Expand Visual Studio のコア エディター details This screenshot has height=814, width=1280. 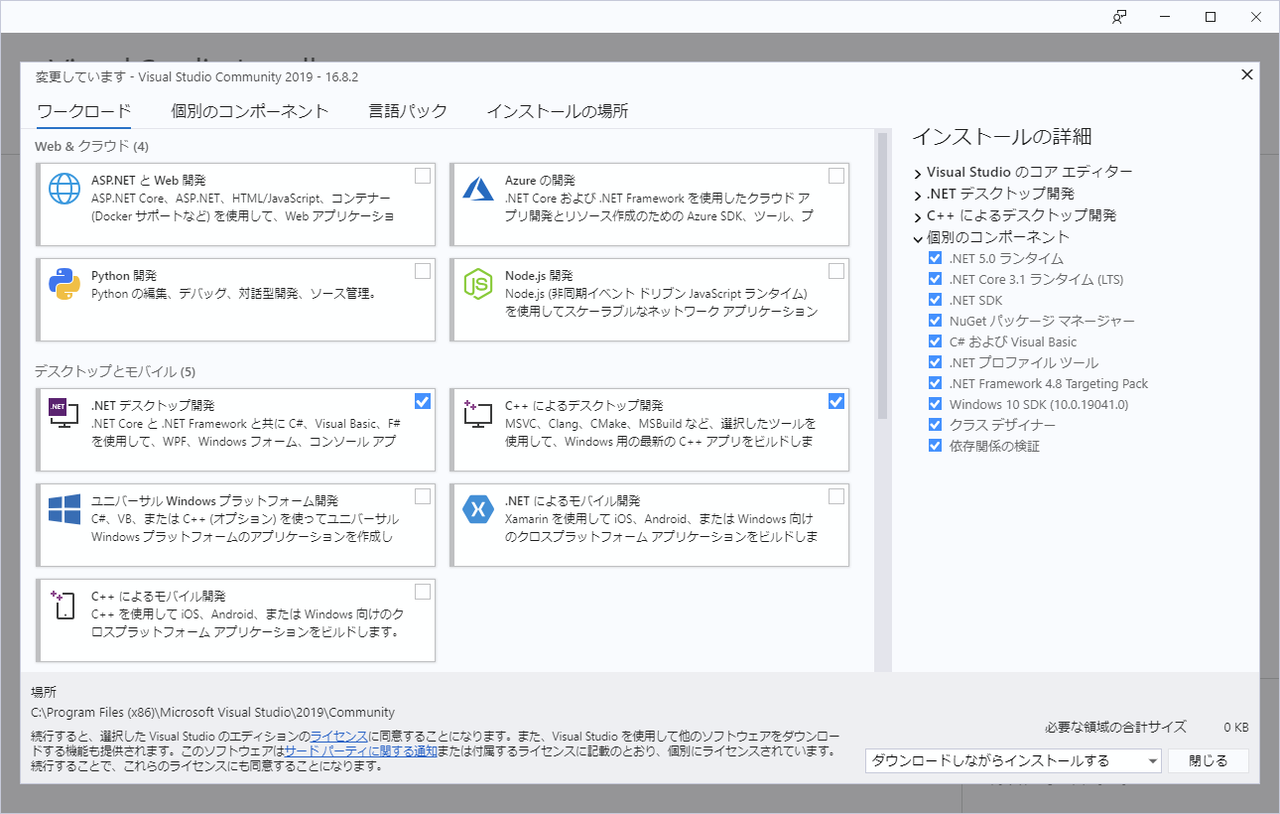918,173
